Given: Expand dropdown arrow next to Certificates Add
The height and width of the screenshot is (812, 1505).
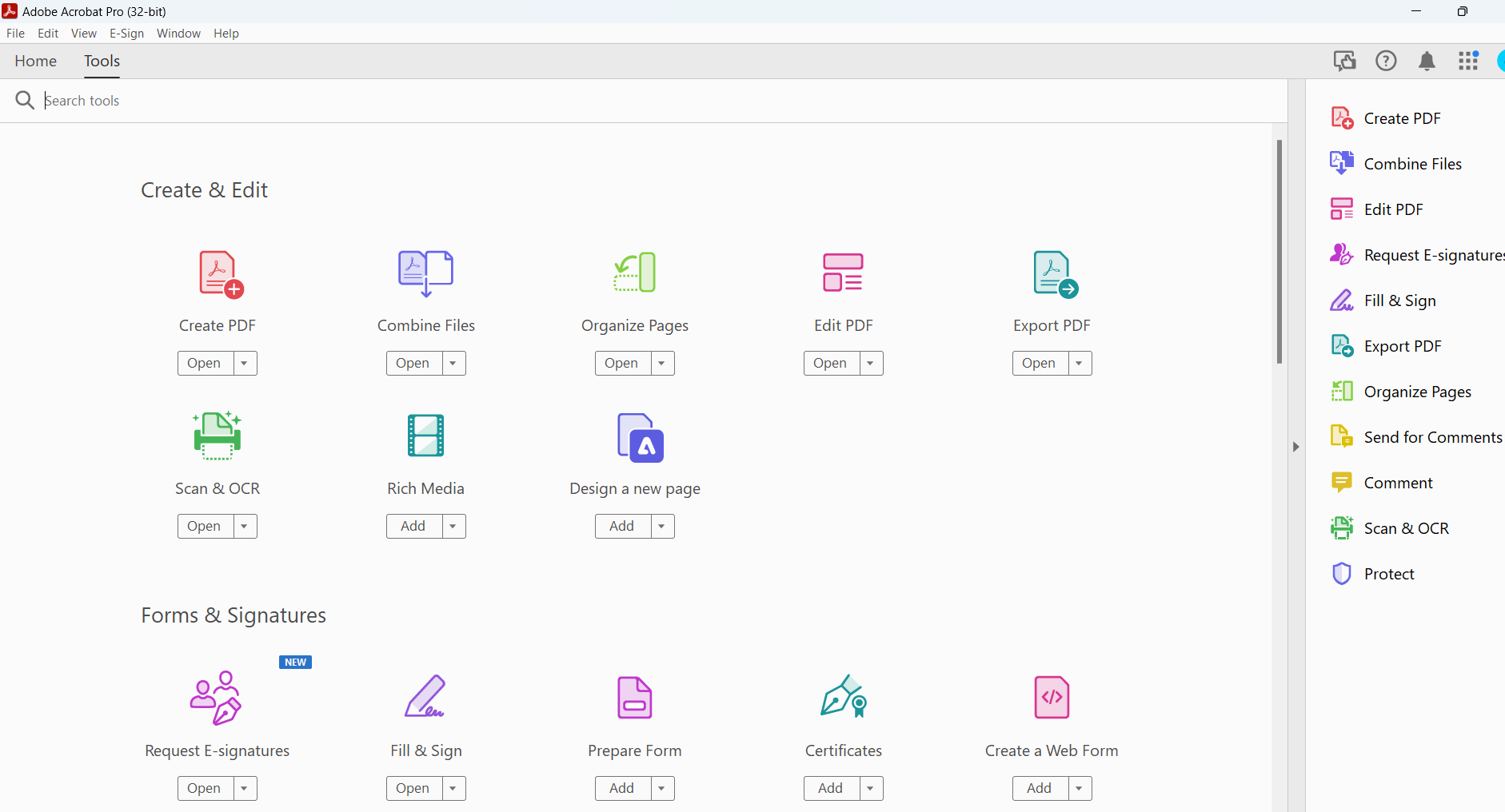Looking at the screenshot, I should tap(871, 788).
